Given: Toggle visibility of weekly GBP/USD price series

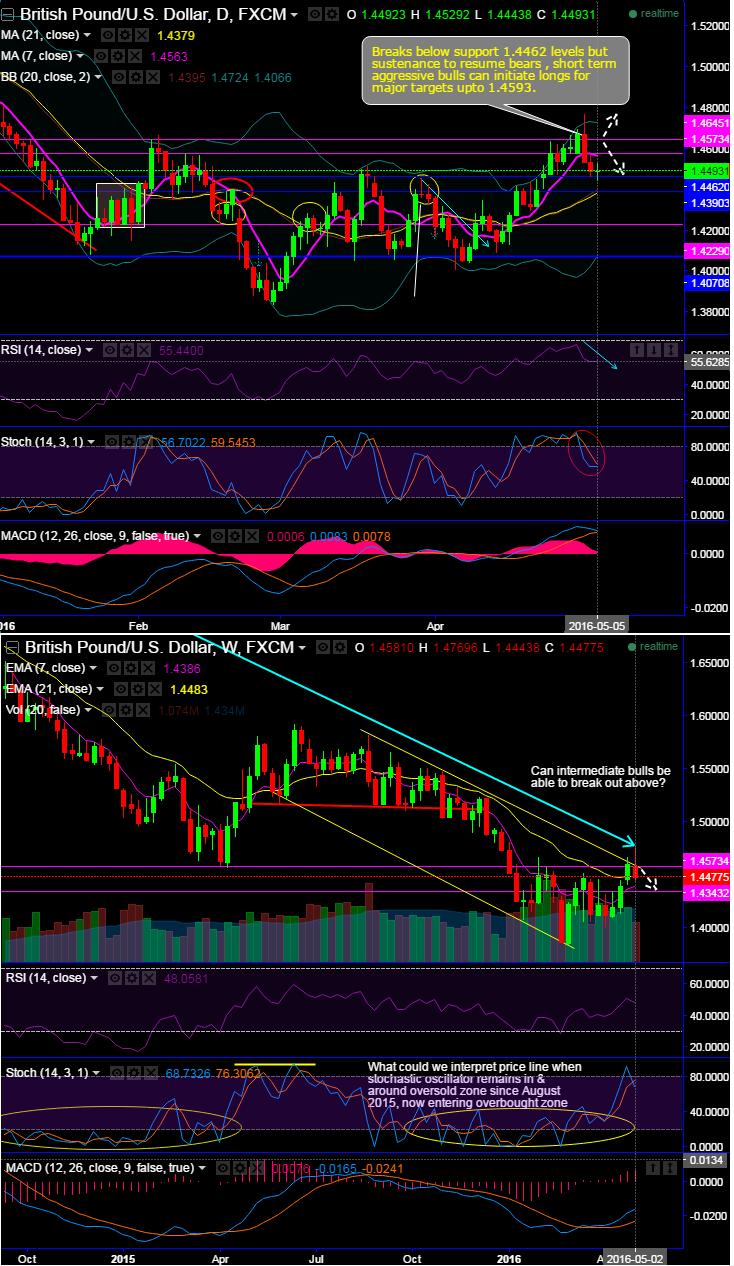Looking at the screenshot, I should [x=323, y=647].
